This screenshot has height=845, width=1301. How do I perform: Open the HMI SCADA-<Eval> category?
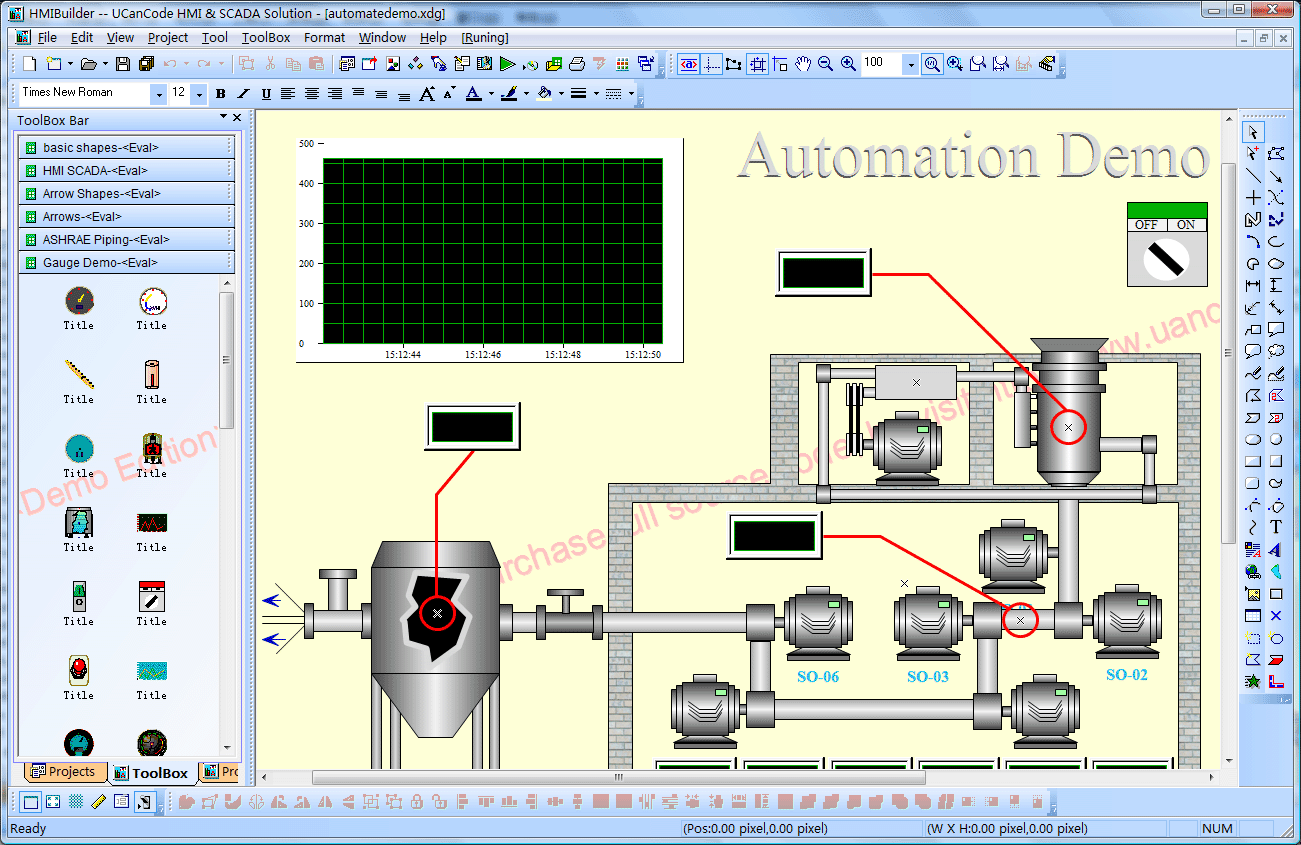[x=125, y=170]
